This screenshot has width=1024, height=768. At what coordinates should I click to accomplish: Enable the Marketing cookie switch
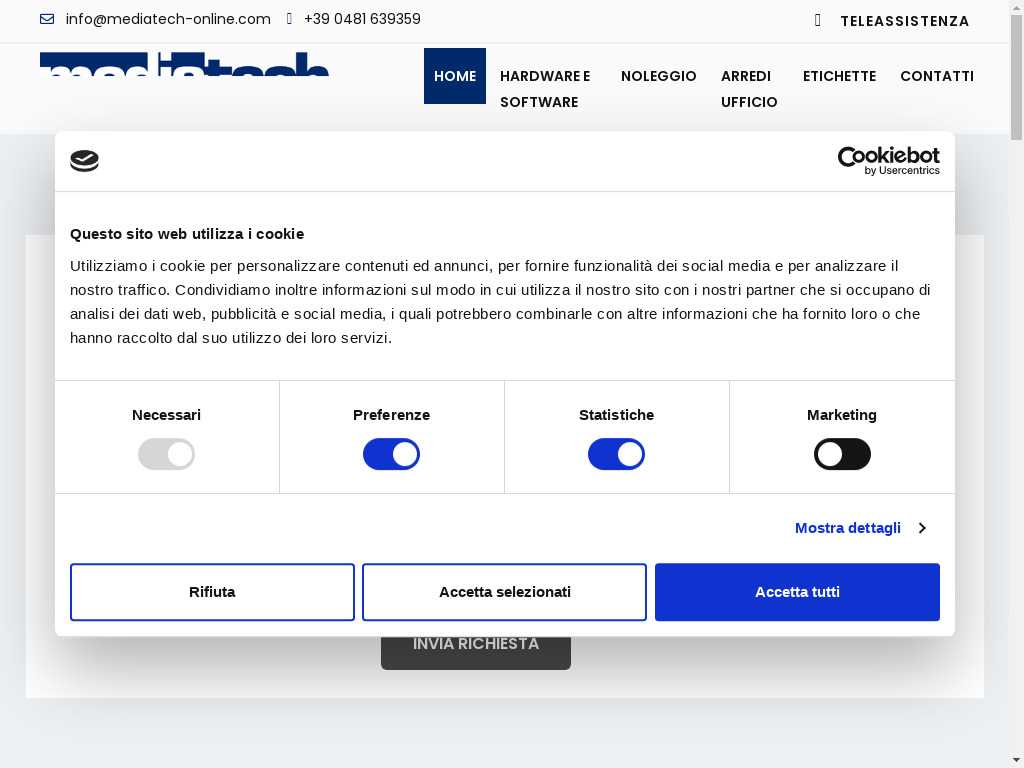(x=842, y=455)
